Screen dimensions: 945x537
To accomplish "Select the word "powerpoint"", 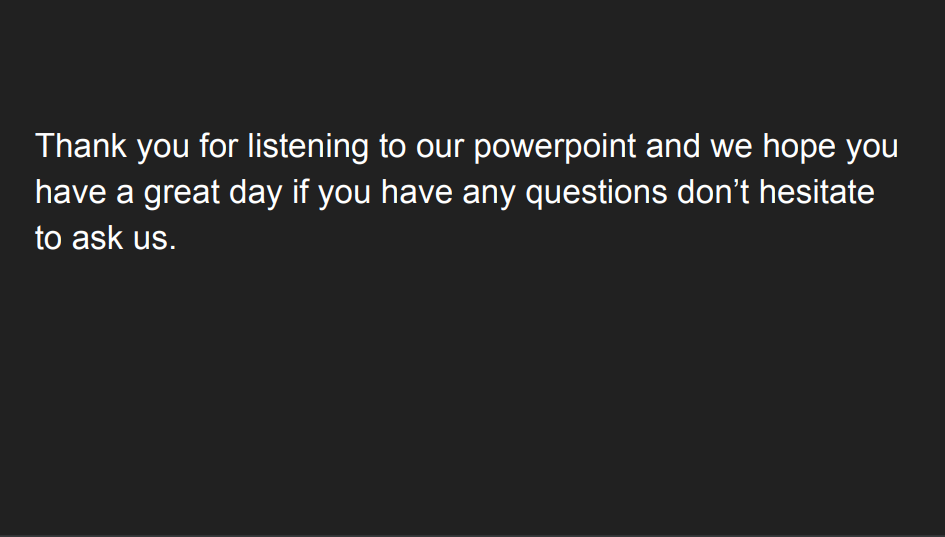I will pos(555,148).
